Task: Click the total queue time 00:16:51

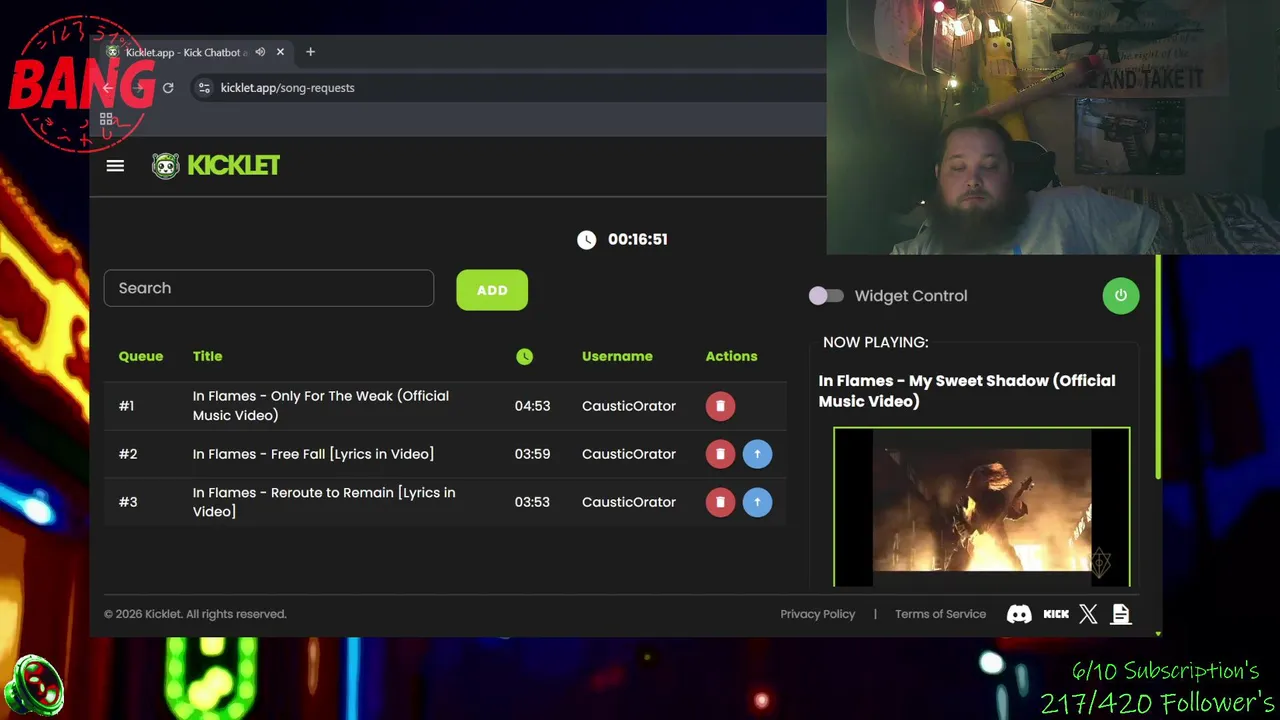Action: pyautogui.click(x=637, y=239)
